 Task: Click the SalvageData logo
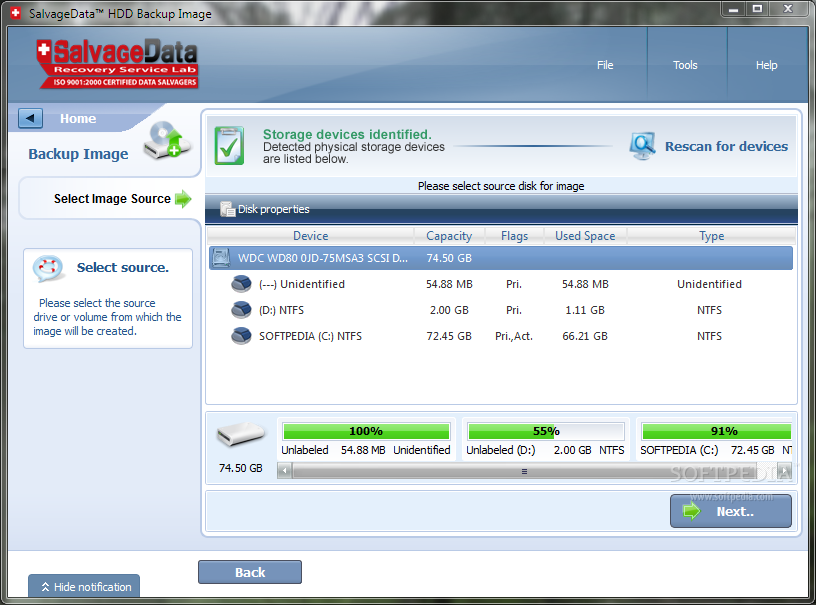(x=118, y=63)
